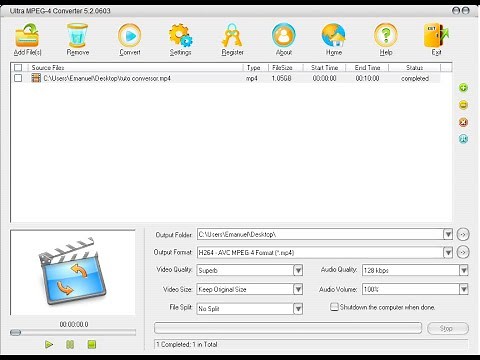Sort by the Type column header
This screenshot has width=480, height=360.
[255, 68]
